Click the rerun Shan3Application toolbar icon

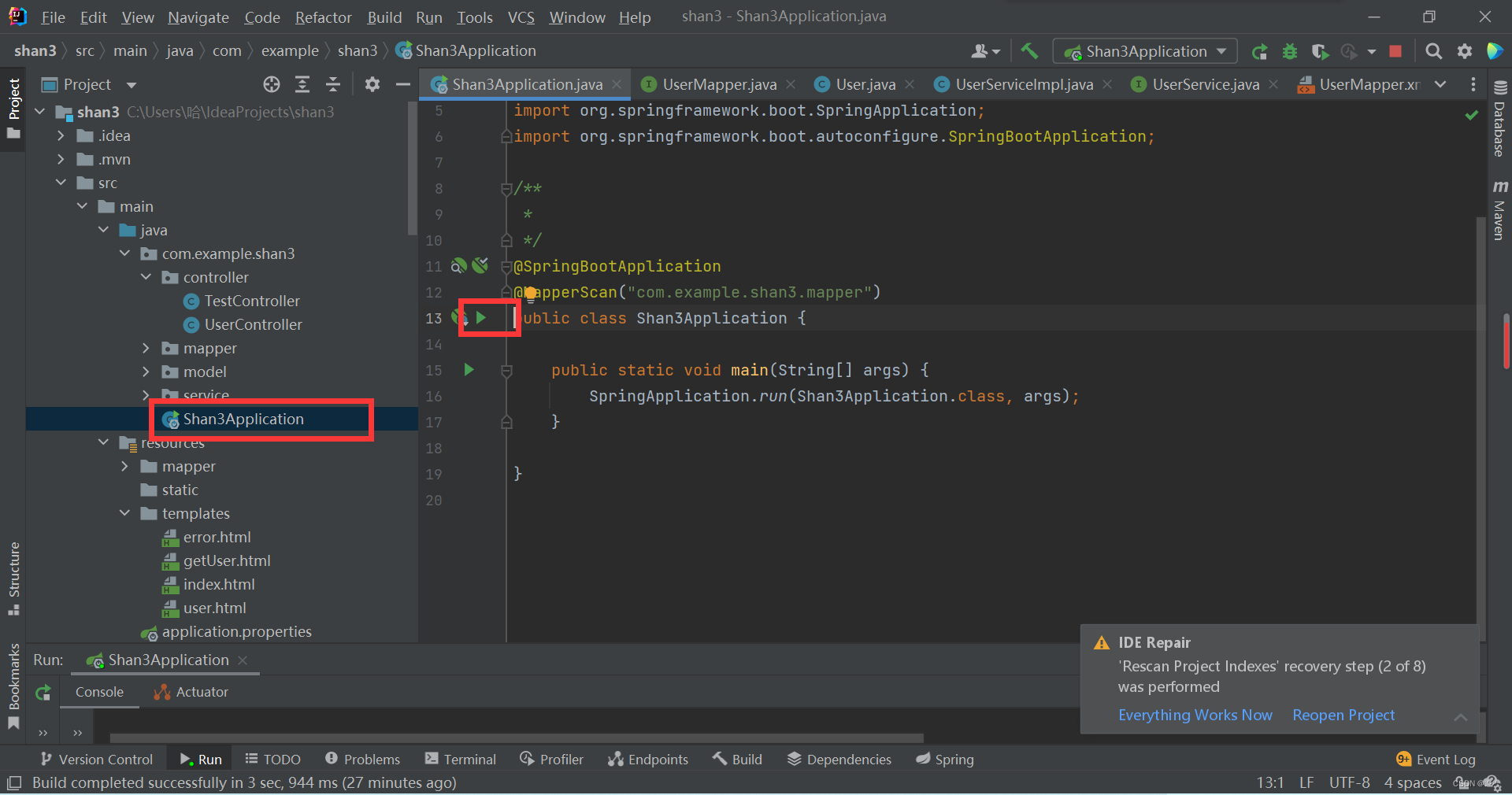pyautogui.click(x=1259, y=51)
